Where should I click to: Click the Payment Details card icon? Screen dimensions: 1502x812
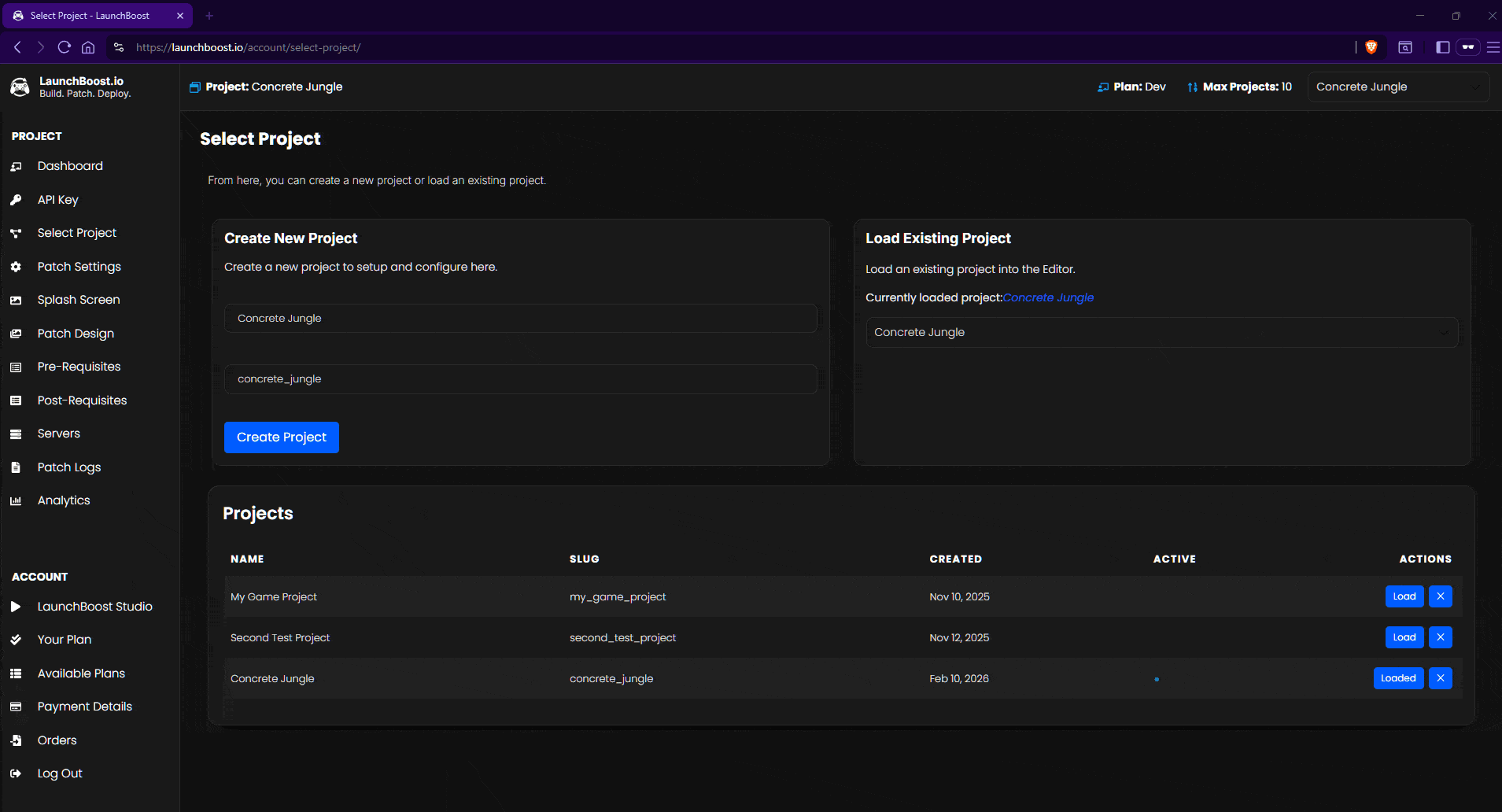16,707
